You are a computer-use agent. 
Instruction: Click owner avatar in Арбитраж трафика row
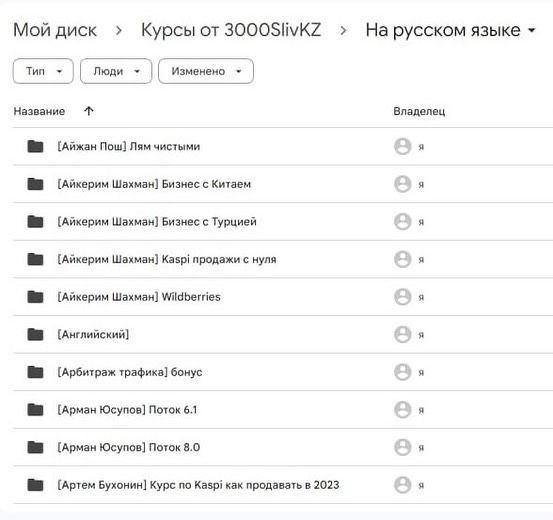[402, 372]
